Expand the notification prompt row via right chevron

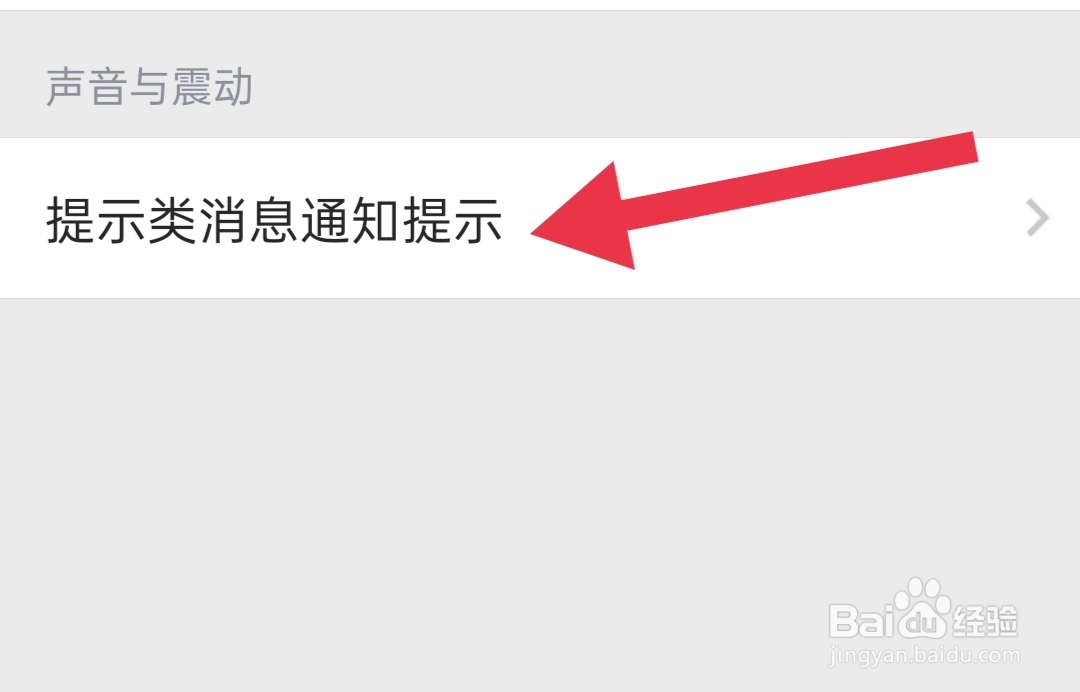point(1037,218)
